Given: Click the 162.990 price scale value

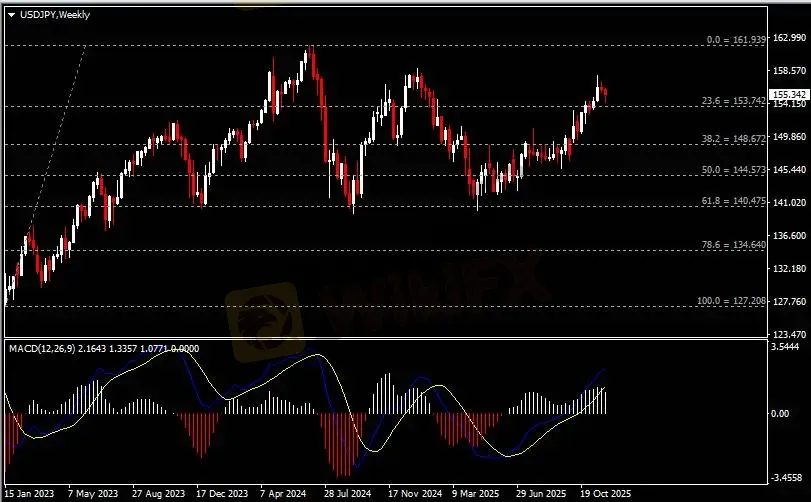Looking at the screenshot, I should [790, 37].
